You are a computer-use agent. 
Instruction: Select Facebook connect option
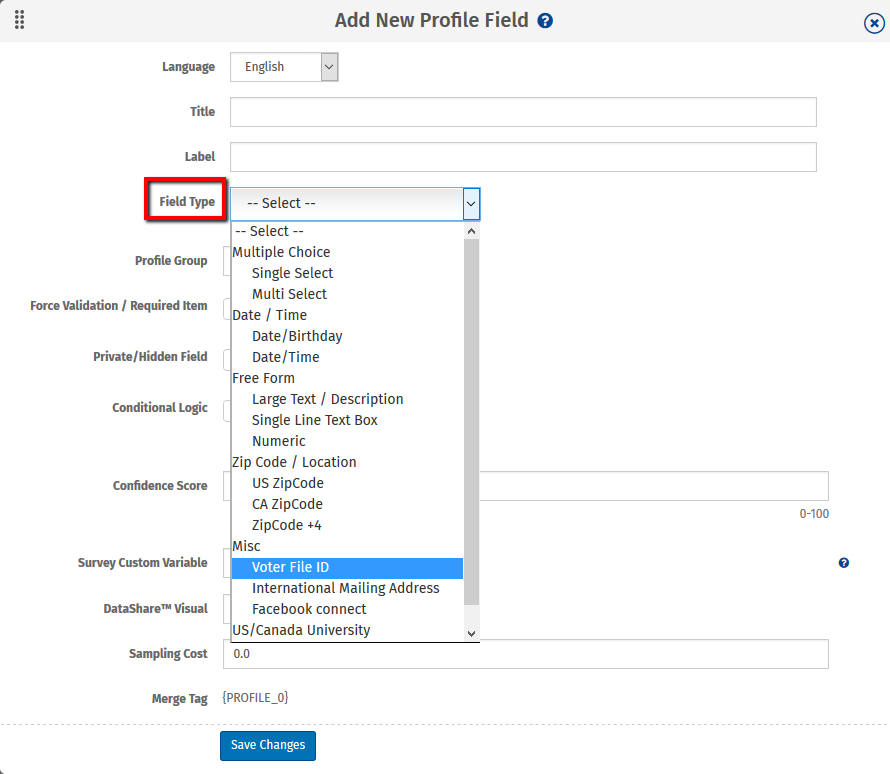tap(309, 609)
